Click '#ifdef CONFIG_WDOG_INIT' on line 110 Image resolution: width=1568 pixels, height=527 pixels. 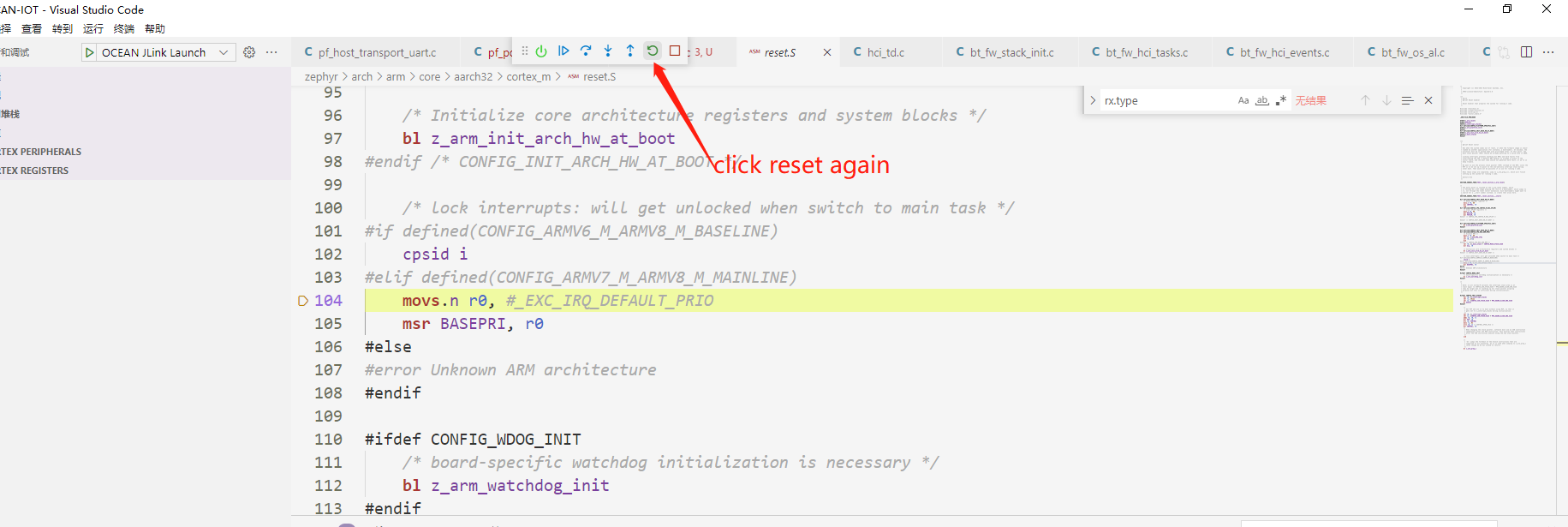click(x=473, y=440)
